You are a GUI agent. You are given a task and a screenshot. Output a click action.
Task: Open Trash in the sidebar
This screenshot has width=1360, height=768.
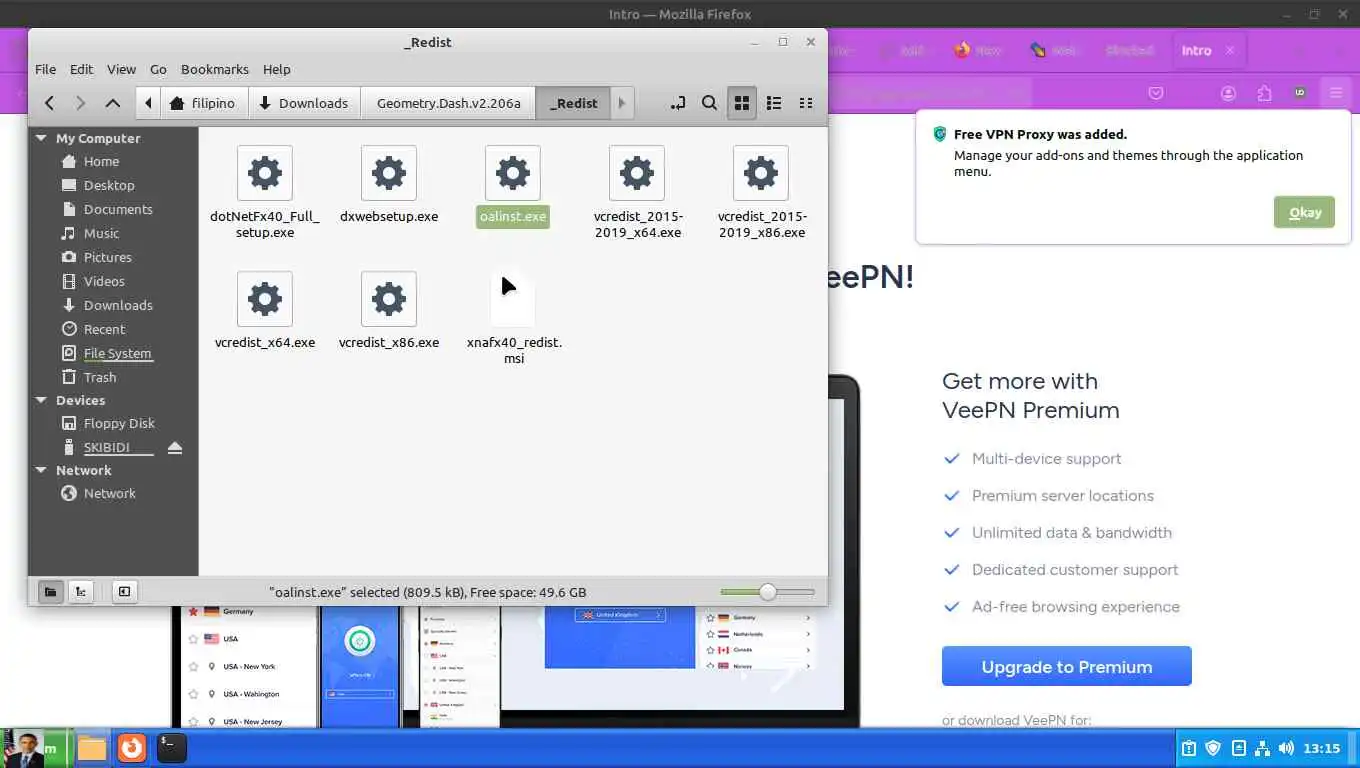(x=100, y=377)
